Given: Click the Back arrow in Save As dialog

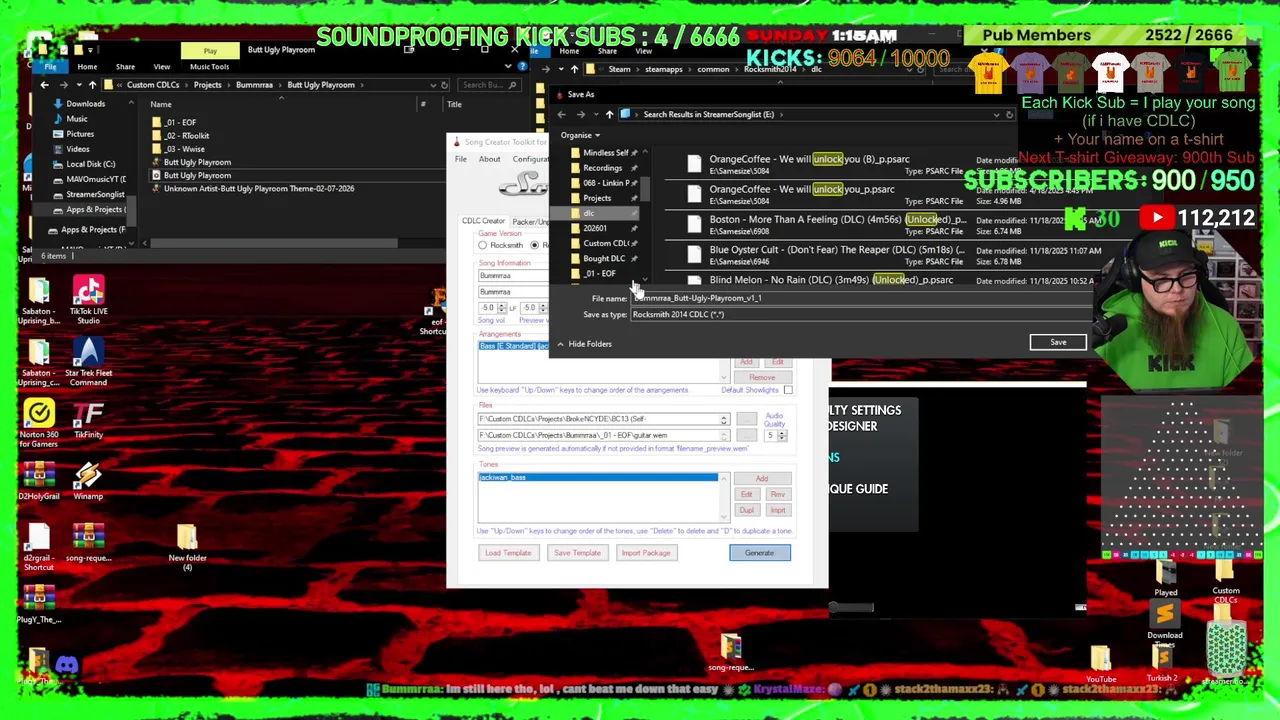Looking at the screenshot, I should (561, 114).
